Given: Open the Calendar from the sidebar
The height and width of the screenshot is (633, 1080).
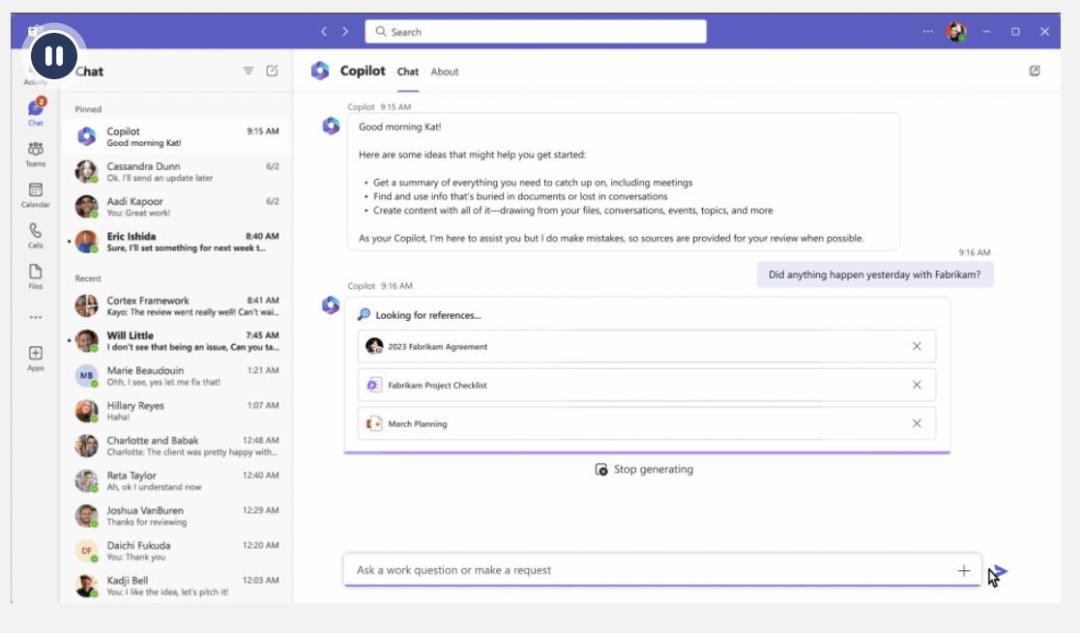Looking at the screenshot, I should (36, 194).
